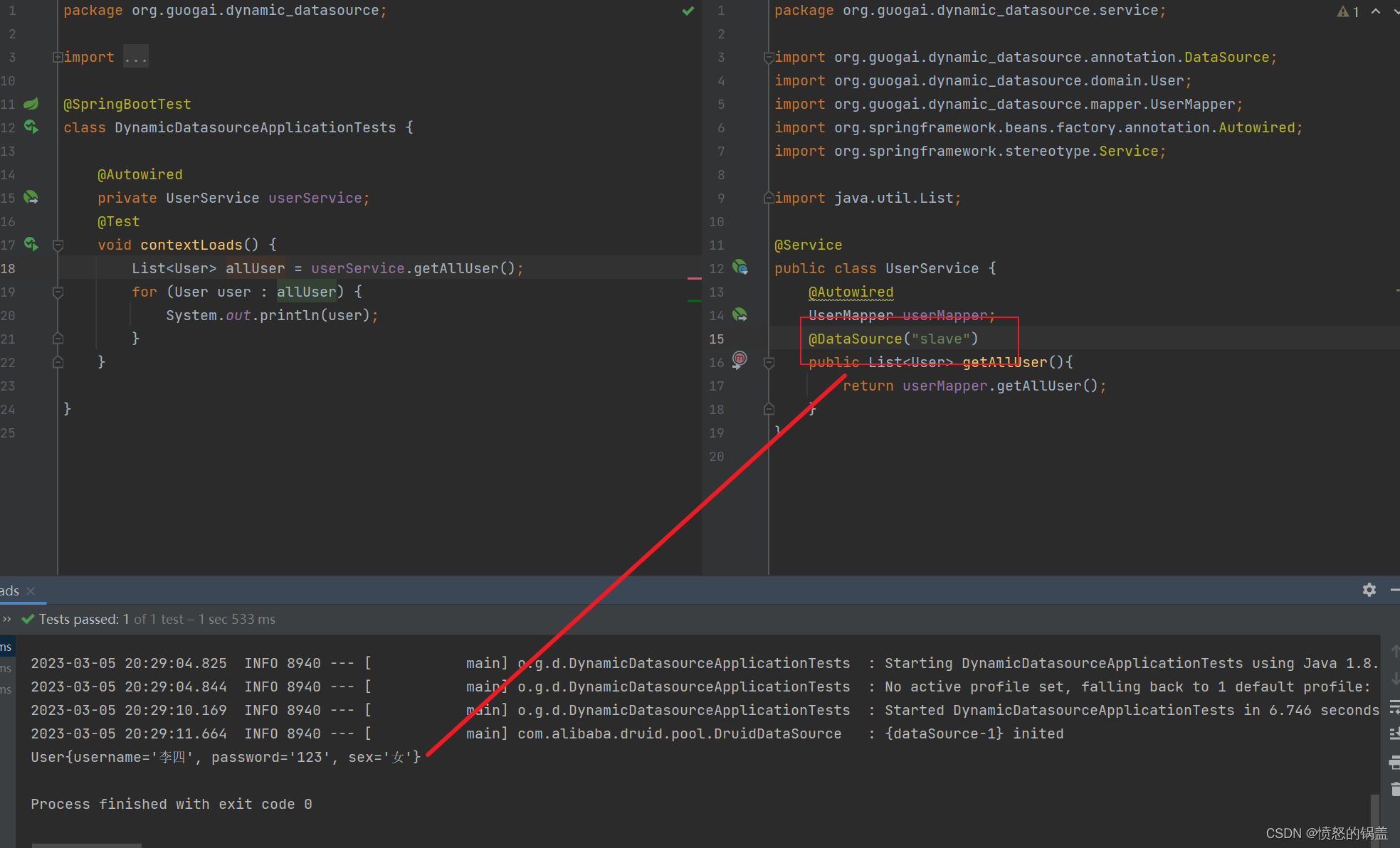
Task: Go to previous highlighted problem arrow
Action: tap(1376, 11)
